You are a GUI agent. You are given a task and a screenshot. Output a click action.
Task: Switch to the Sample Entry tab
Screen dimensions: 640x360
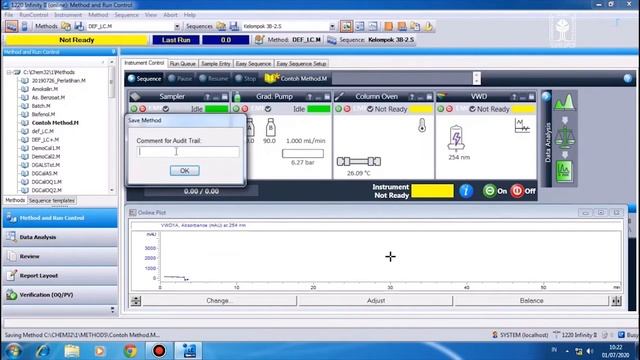click(216, 64)
